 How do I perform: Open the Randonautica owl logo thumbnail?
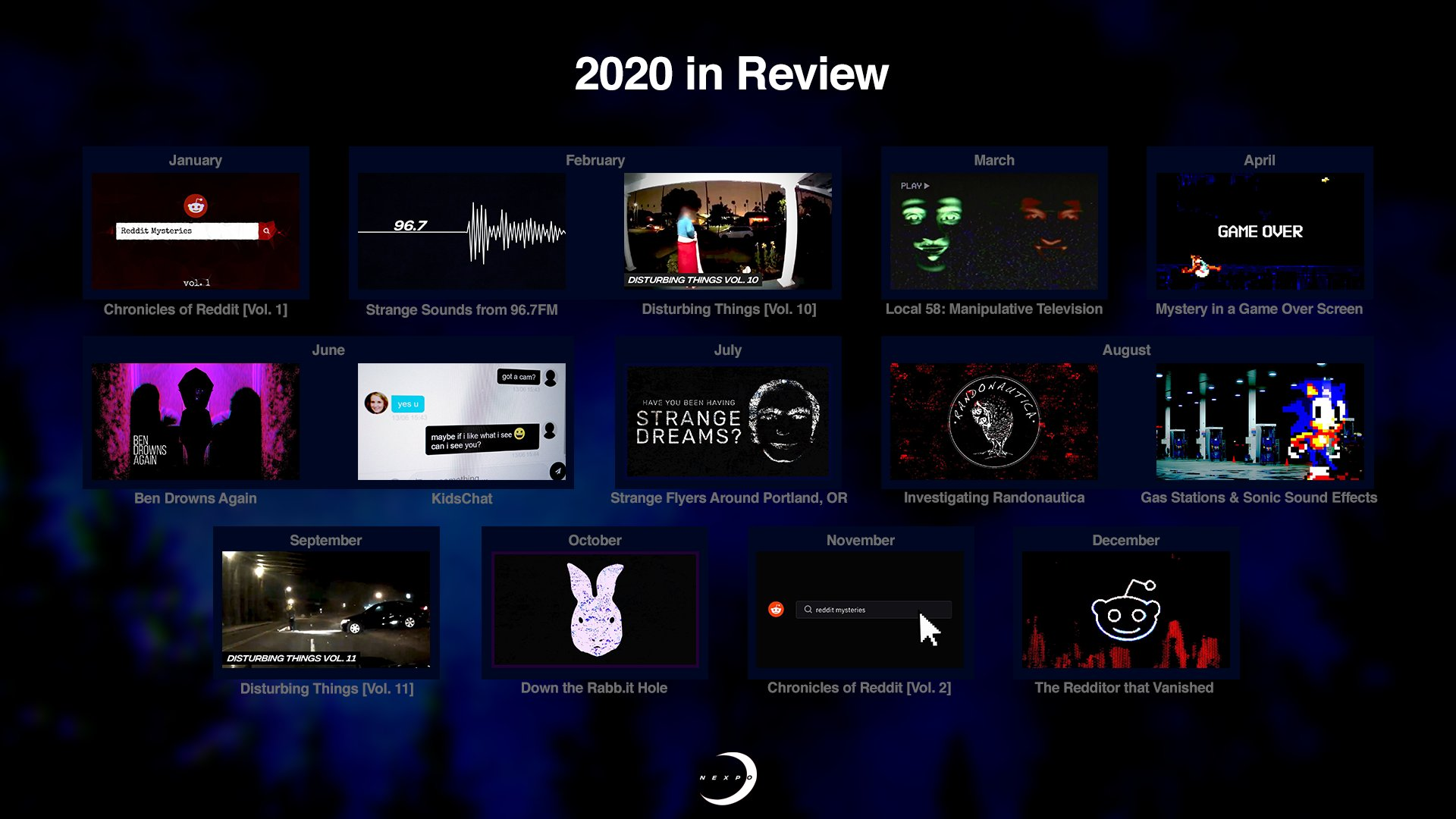pos(994,422)
